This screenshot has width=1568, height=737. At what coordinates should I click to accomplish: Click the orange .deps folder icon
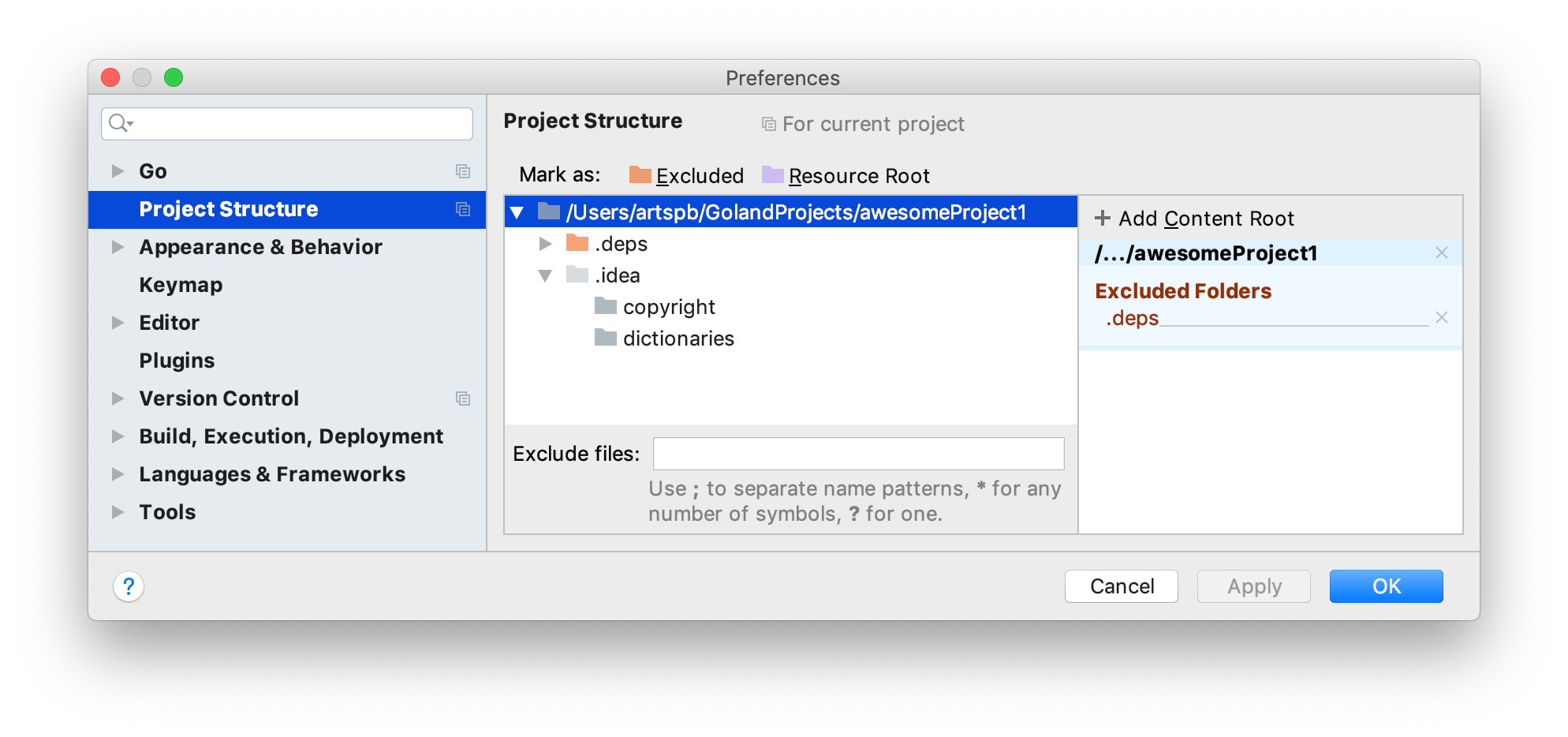point(577,243)
